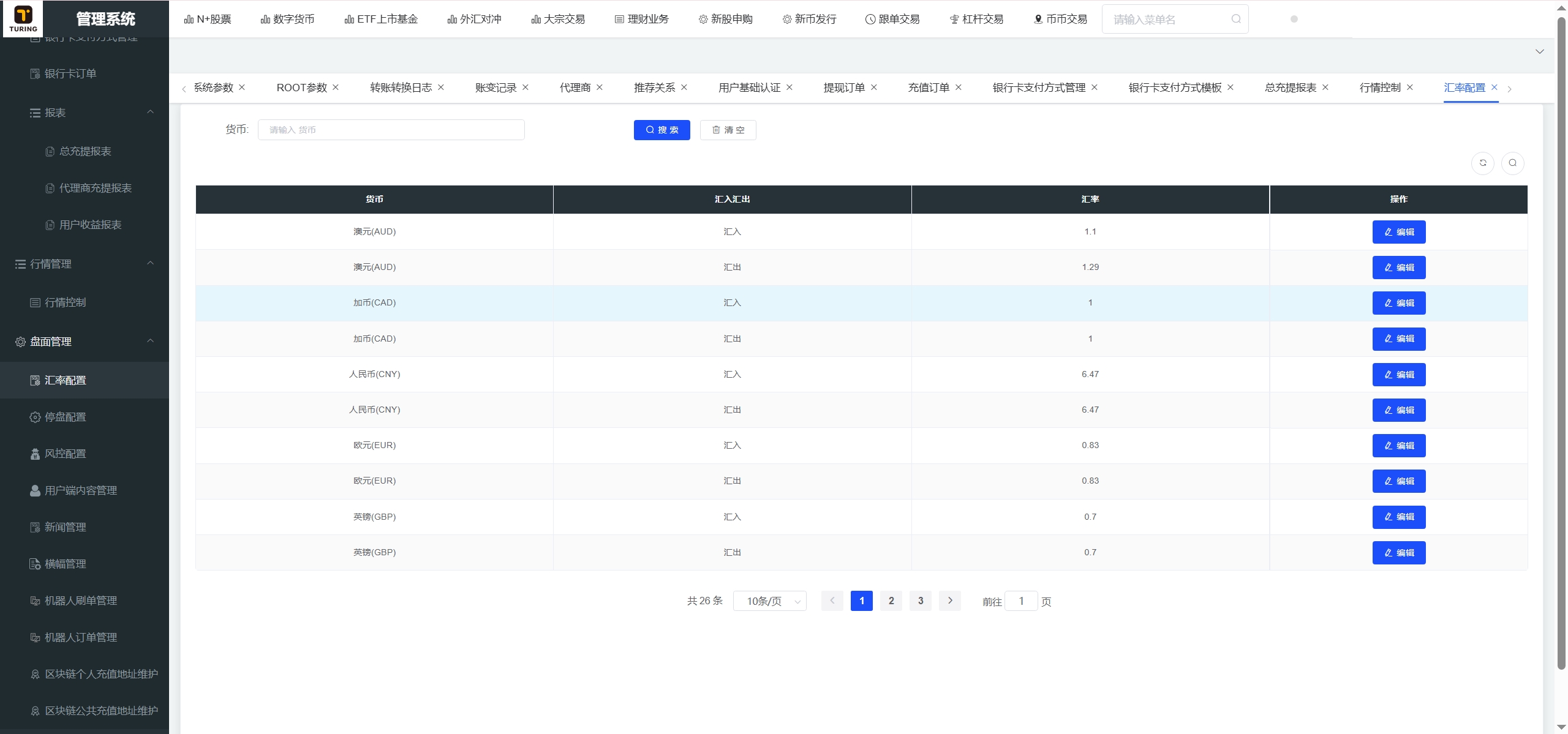Screen dimensions: 1568x734
Task: Click the 清空 button
Action: pos(728,130)
